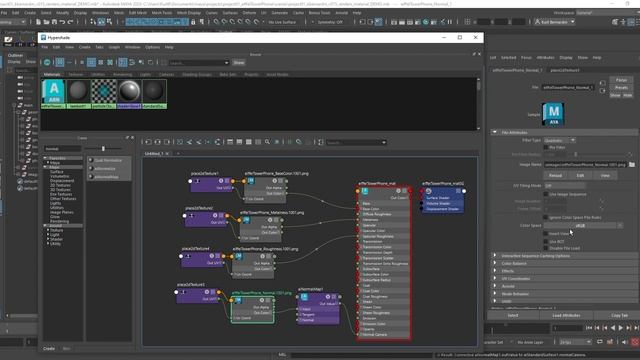Click the file texture name input field
The image size is (640, 360).
(x=567, y=87)
